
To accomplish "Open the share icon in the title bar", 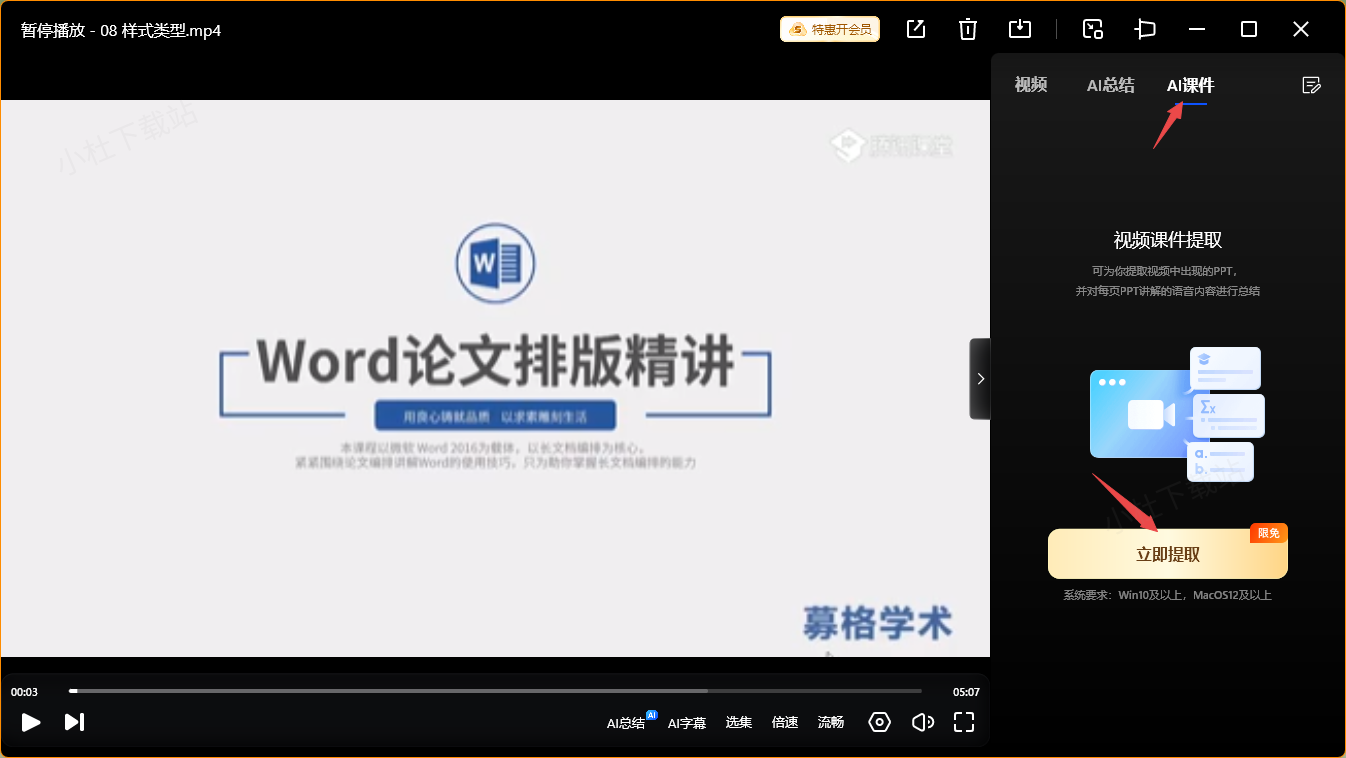I will coord(916,29).
